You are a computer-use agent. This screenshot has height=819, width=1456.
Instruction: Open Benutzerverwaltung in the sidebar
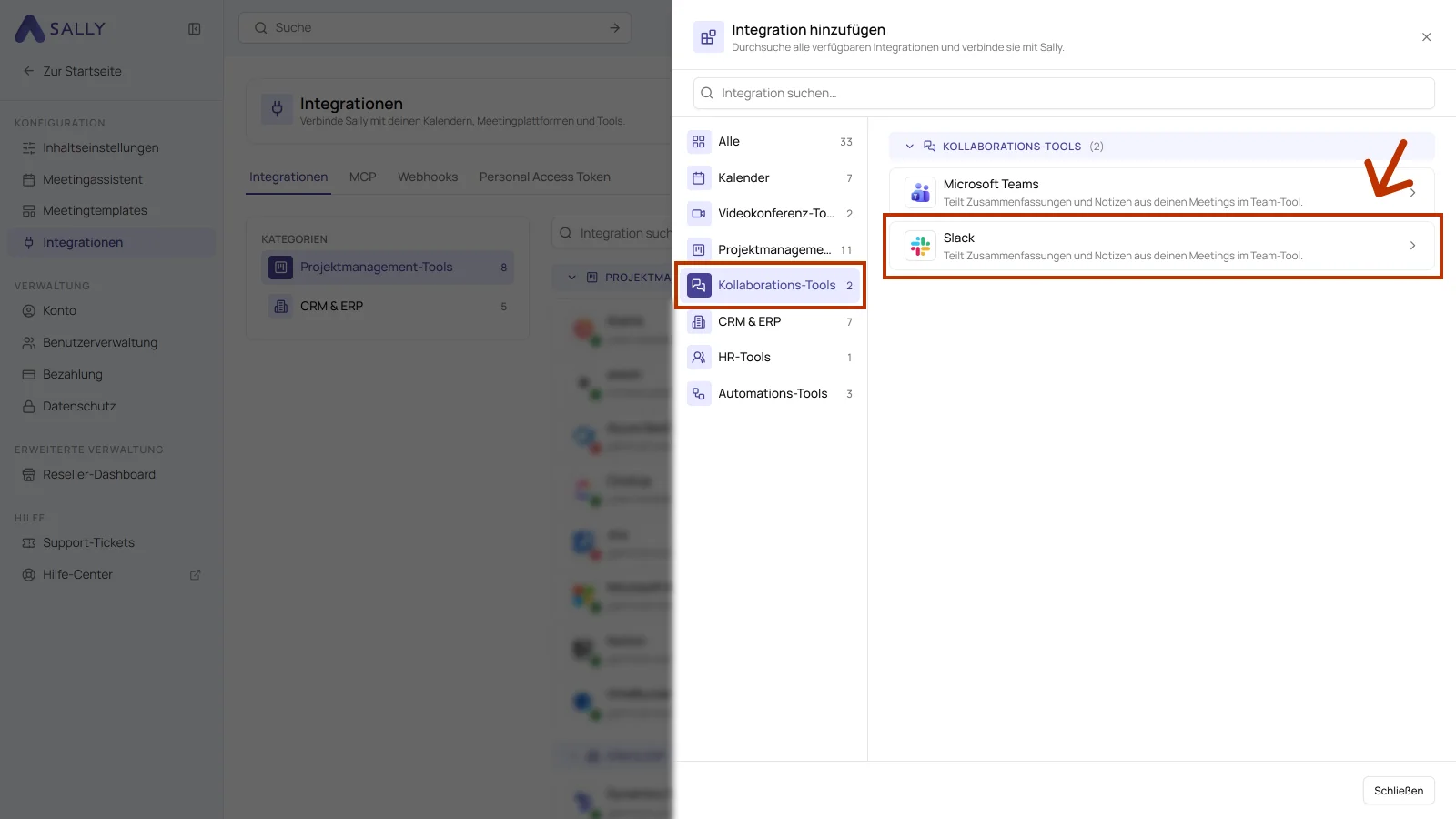point(111,342)
